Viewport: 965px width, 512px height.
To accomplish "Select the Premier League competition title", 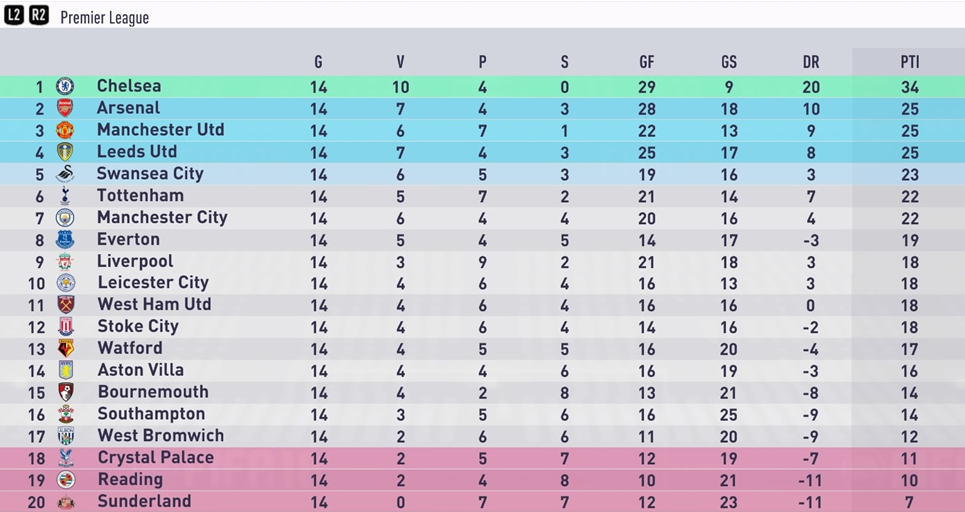I will (x=105, y=18).
